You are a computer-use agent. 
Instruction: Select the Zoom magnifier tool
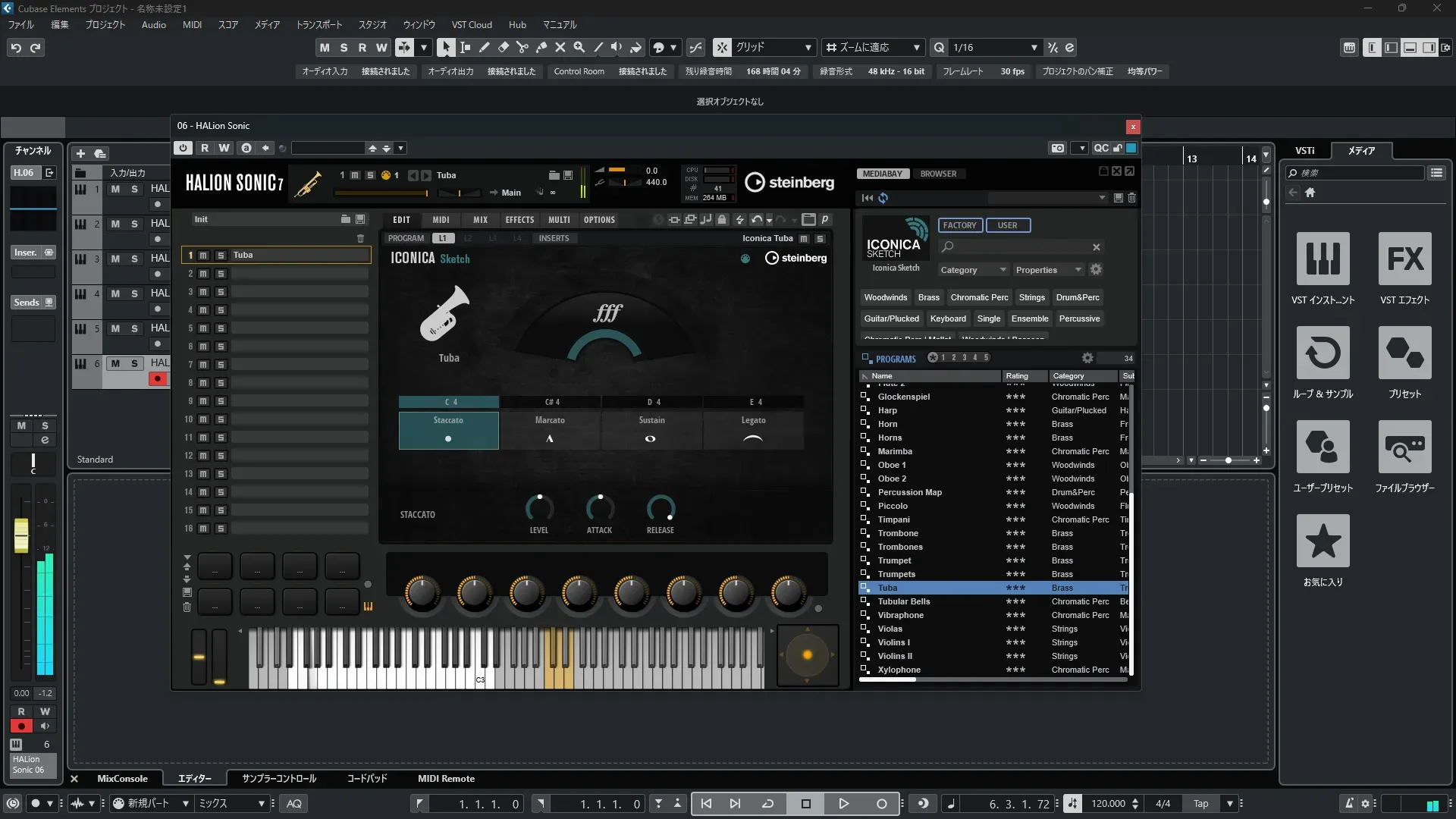coord(579,47)
